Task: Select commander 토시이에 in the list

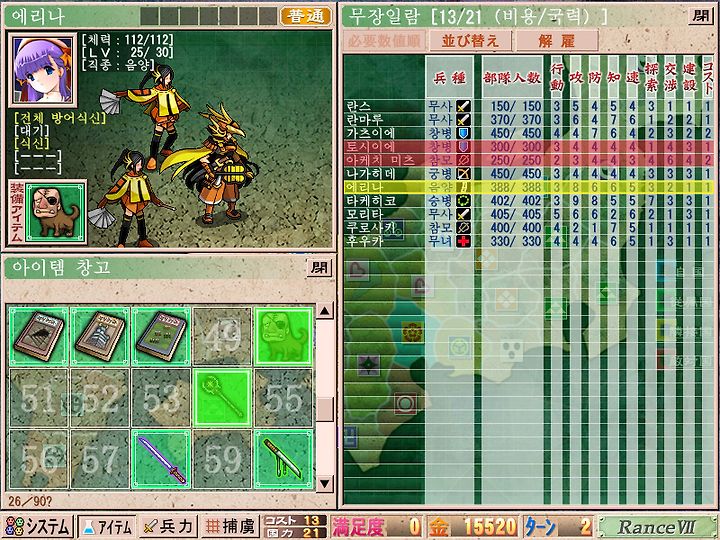Action: [x=528, y=146]
